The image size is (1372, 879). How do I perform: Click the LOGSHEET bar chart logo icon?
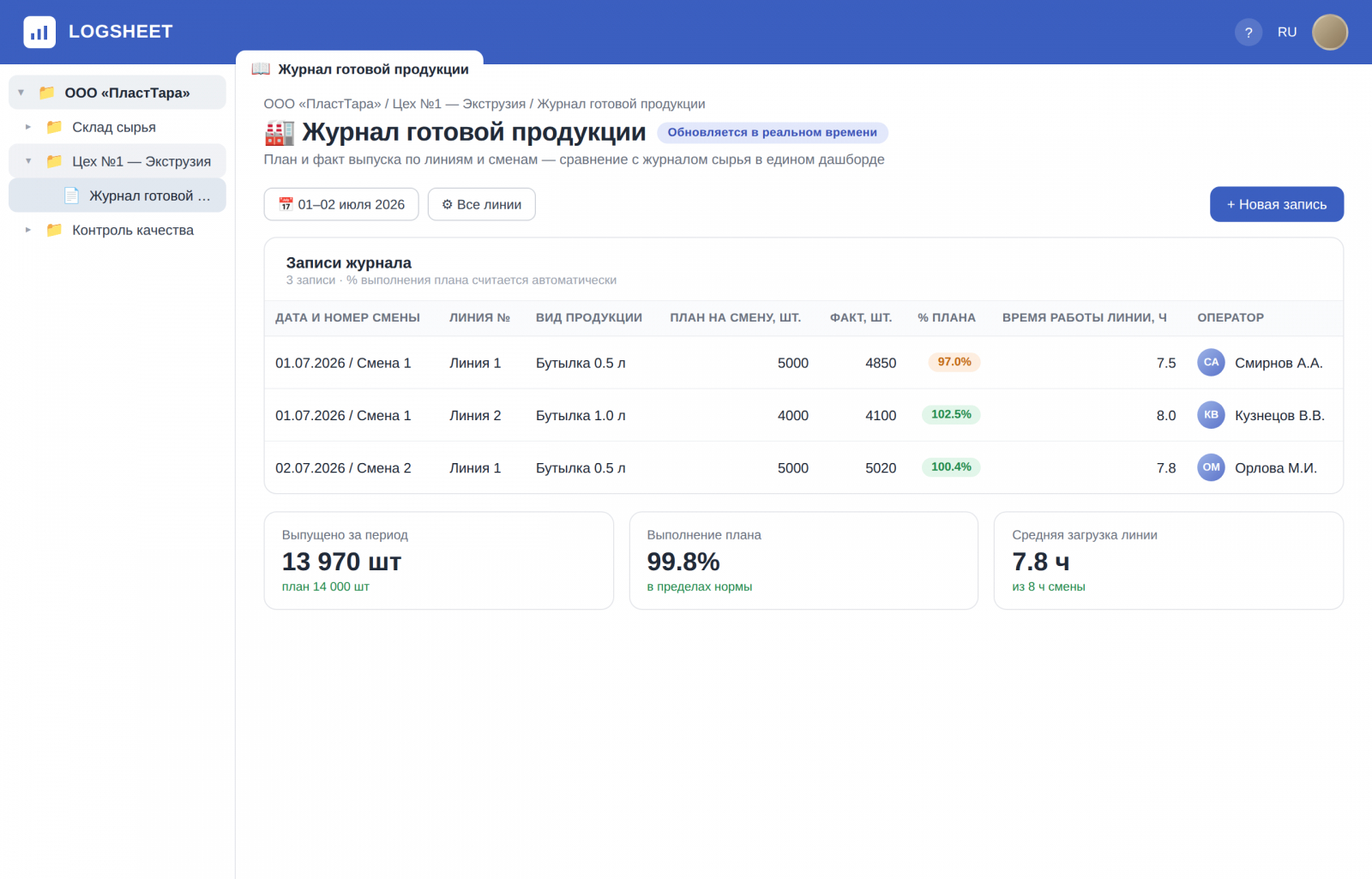(x=39, y=32)
